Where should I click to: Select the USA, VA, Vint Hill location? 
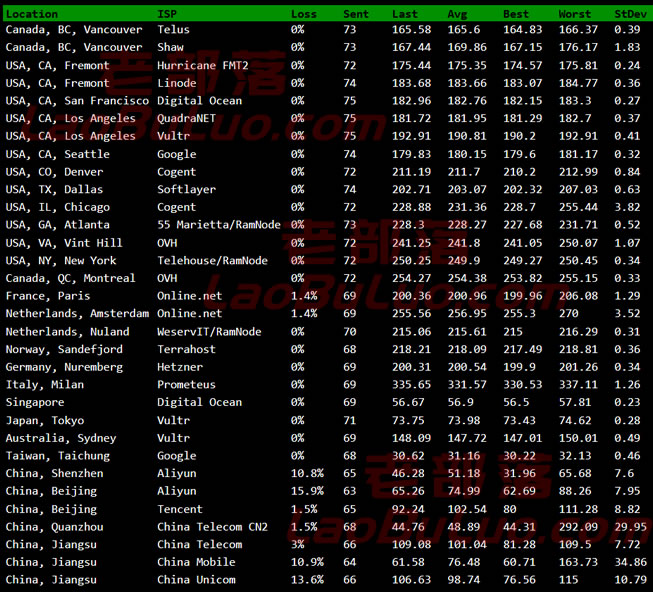[x=64, y=243]
